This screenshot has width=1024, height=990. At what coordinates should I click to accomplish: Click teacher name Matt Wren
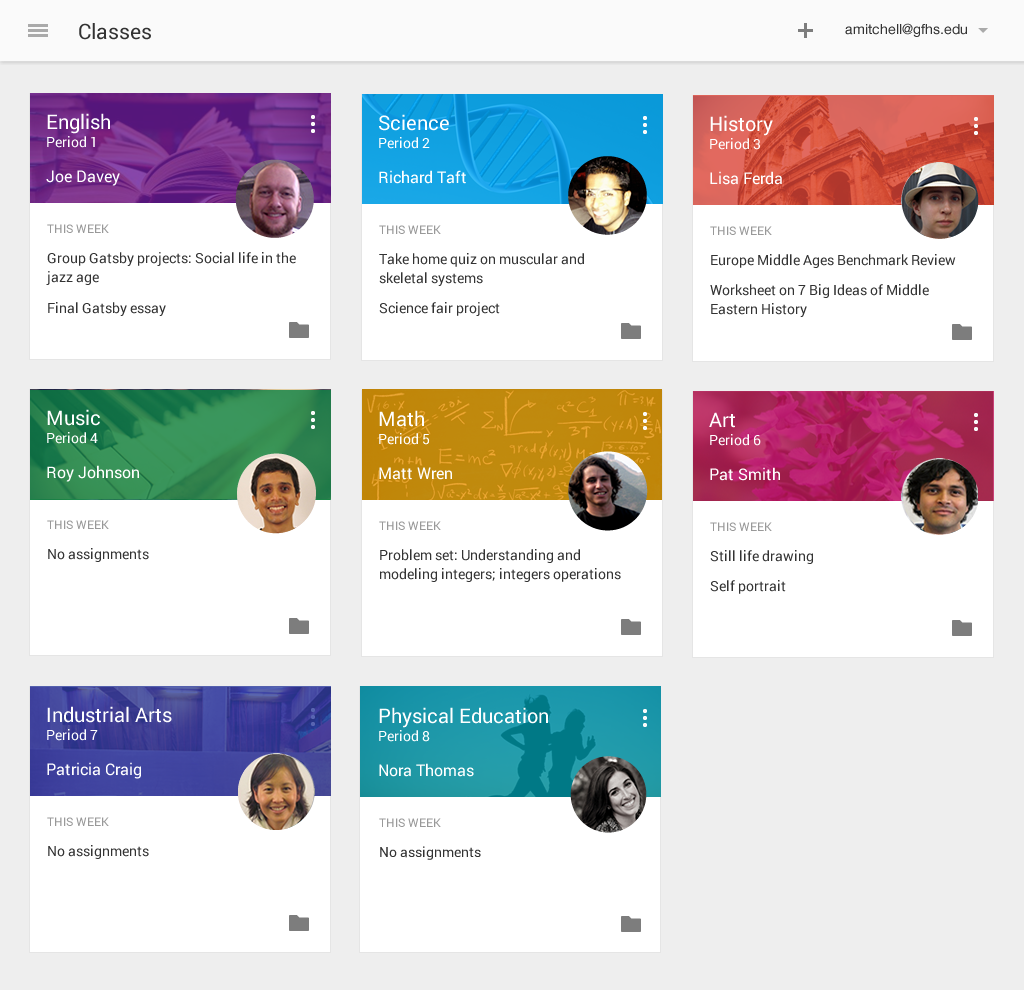click(415, 474)
